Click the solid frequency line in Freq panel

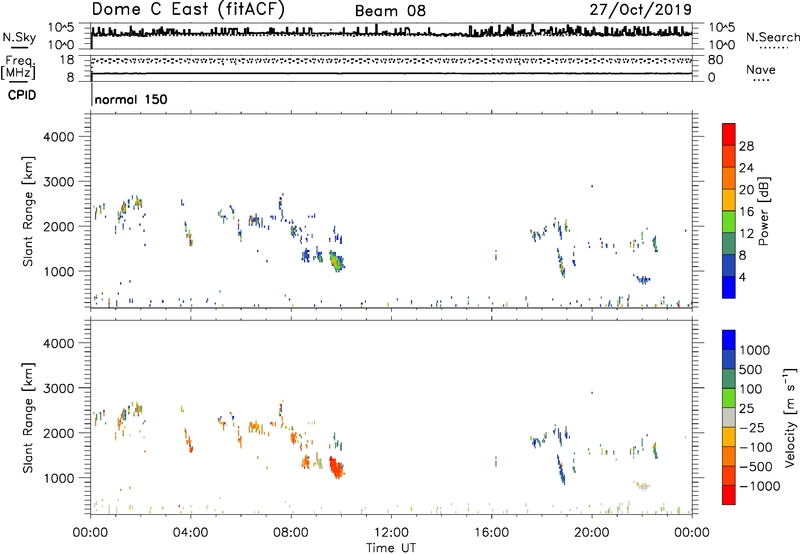[x=391, y=73]
